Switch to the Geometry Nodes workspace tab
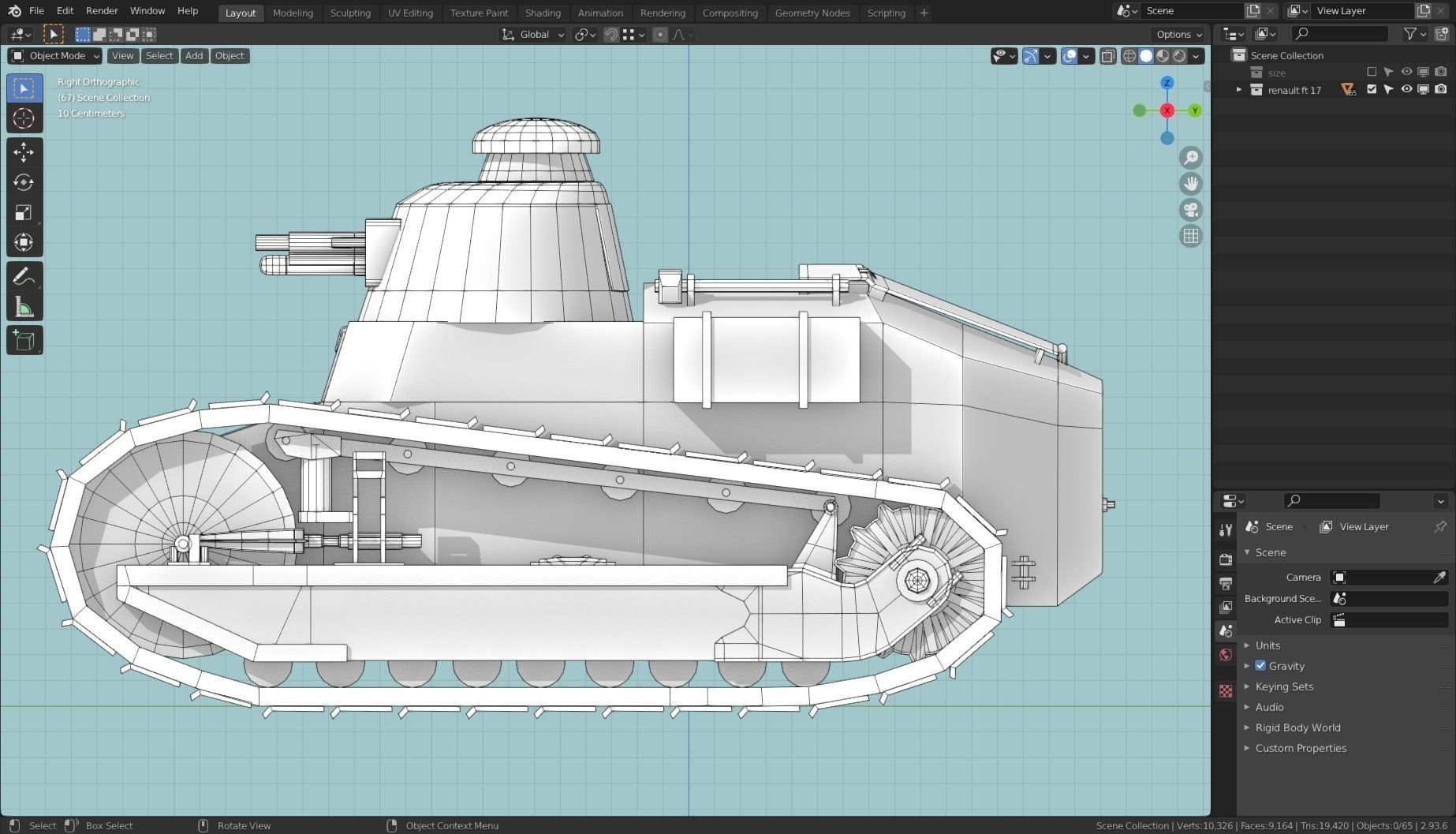Image resolution: width=1456 pixels, height=834 pixels. coord(812,13)
